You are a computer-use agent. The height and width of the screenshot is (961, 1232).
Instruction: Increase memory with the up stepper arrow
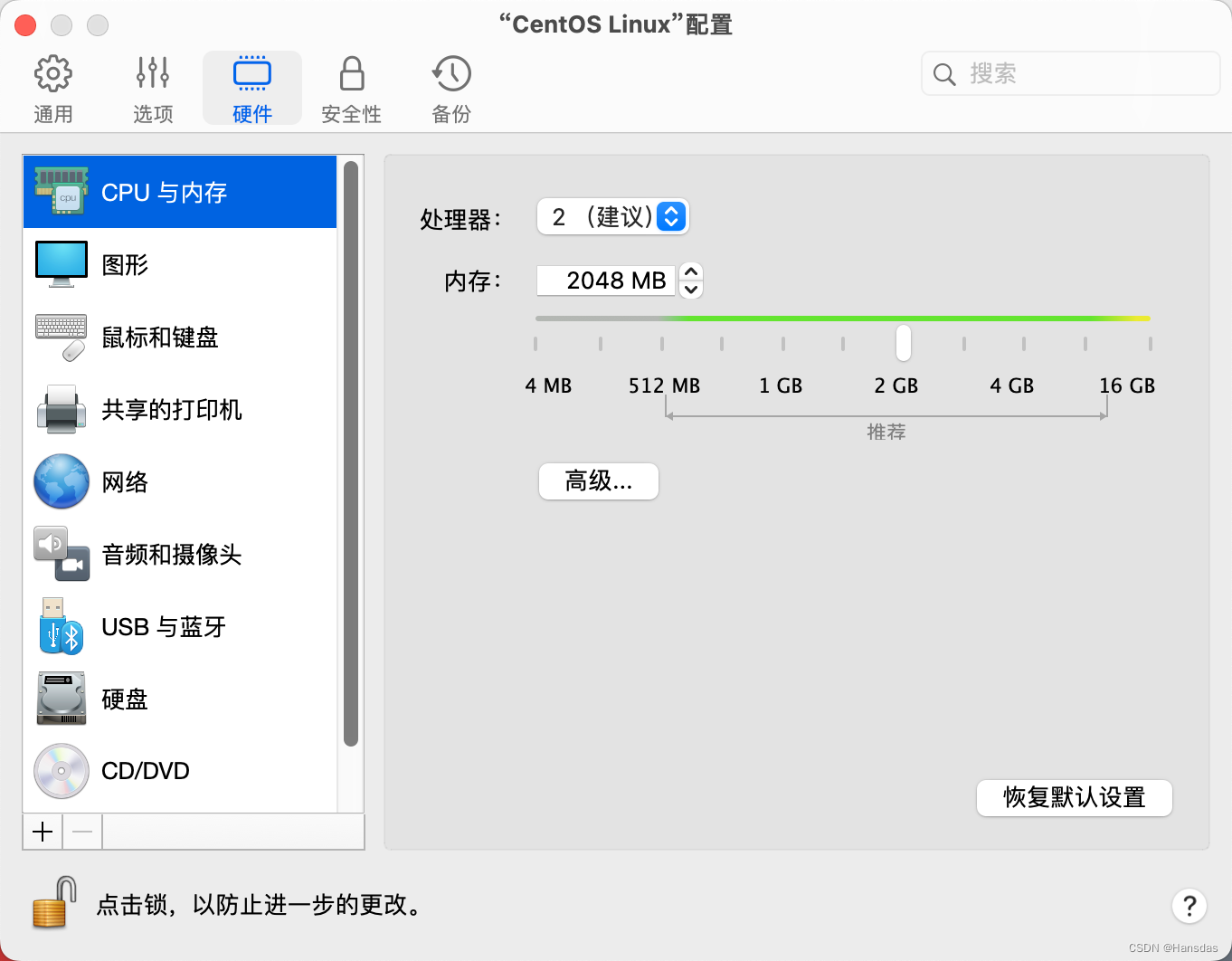click(x=691, y=271)
